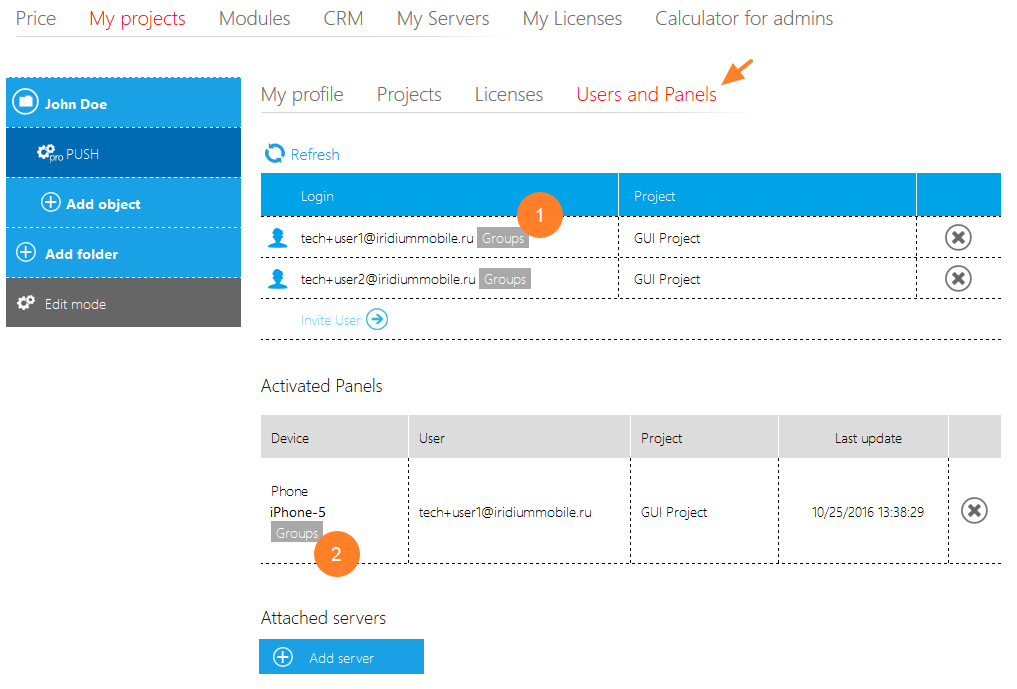Select the John Doe folder
The width and height of the screenshot is (1017, 689).
[75, 104]
